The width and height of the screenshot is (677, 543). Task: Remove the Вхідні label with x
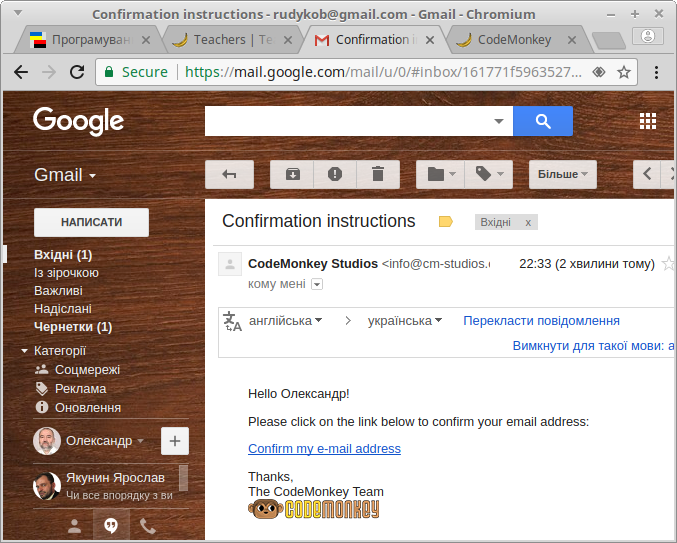528,222
